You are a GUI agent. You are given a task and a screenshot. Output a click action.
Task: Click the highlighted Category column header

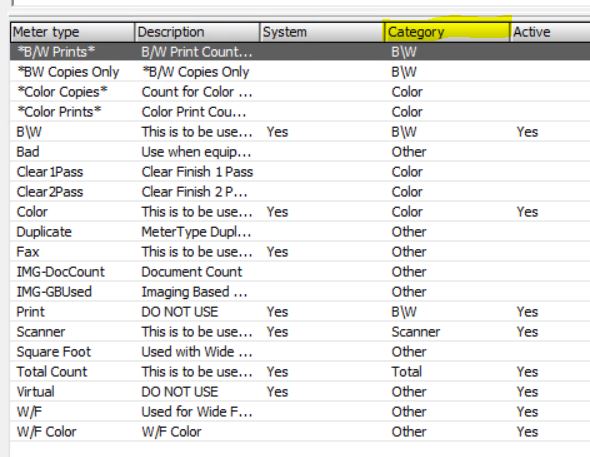[447, 32]
